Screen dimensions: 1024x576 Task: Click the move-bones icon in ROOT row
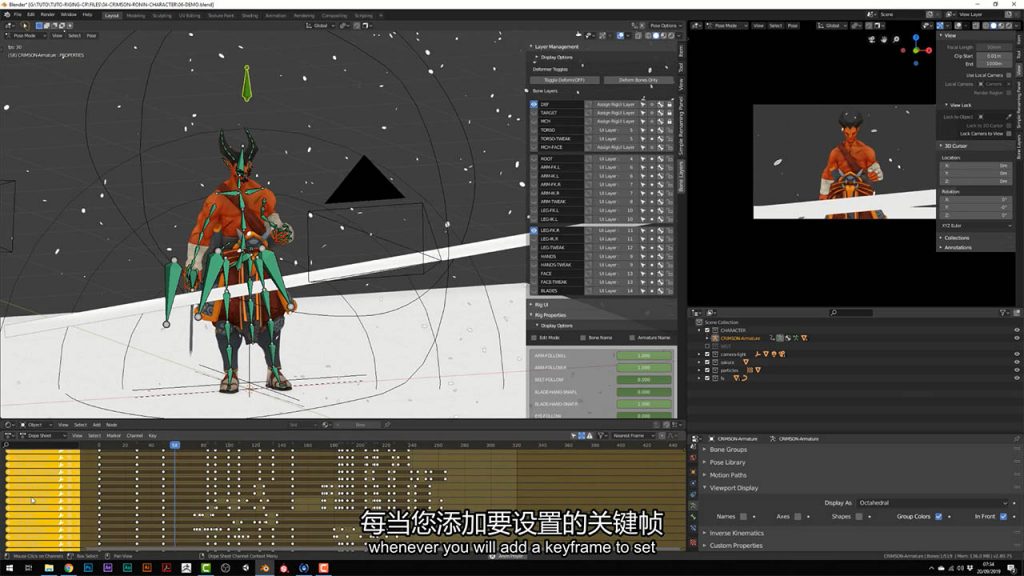(x=660, y=159)
